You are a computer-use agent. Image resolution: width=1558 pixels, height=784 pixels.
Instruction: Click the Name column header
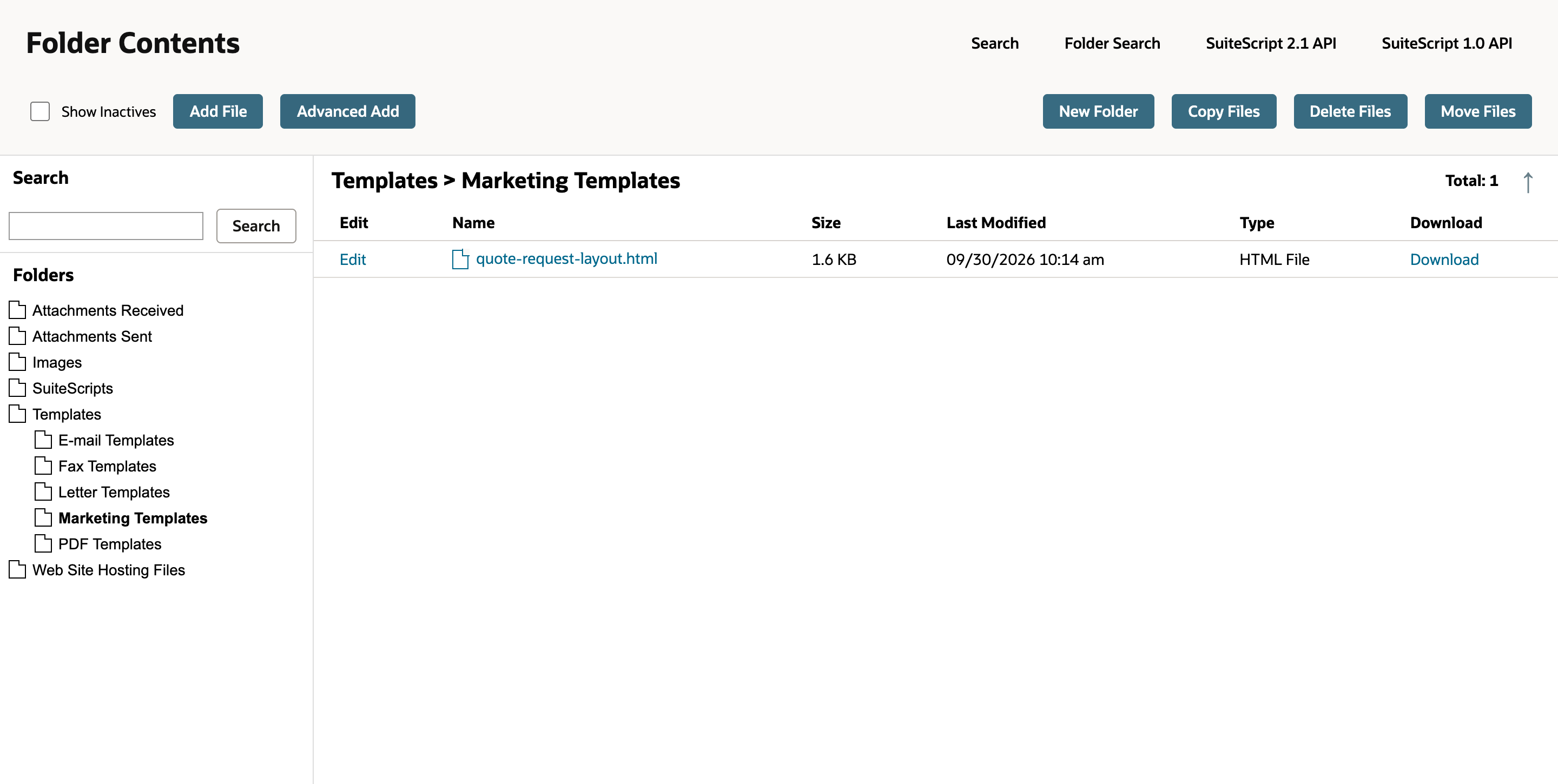click(473, 222)
